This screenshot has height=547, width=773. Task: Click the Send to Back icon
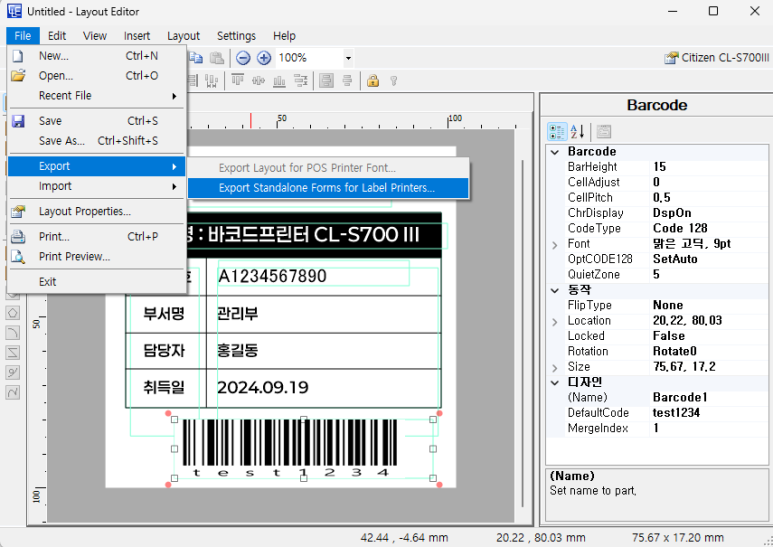pyautogui.click(x=348, y=80)
